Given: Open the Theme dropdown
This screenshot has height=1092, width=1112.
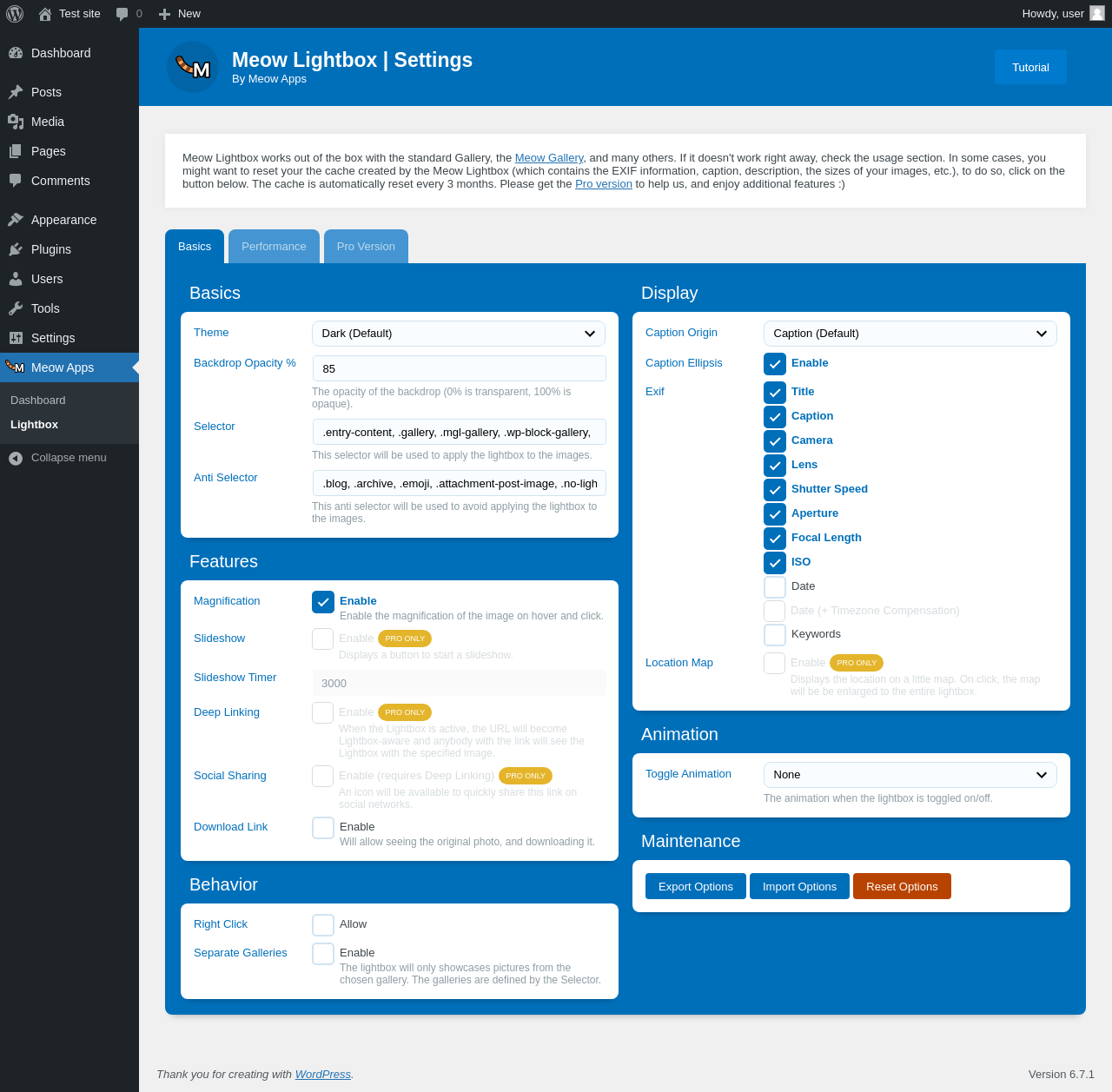Looking at the screenshot, I should click(x=459, y=334).
